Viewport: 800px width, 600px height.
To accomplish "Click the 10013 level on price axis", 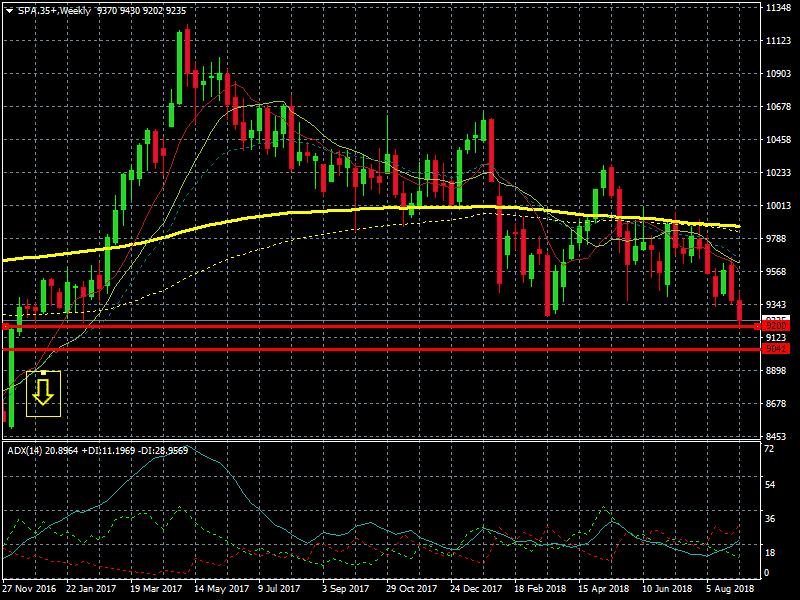I will (778, 206).
